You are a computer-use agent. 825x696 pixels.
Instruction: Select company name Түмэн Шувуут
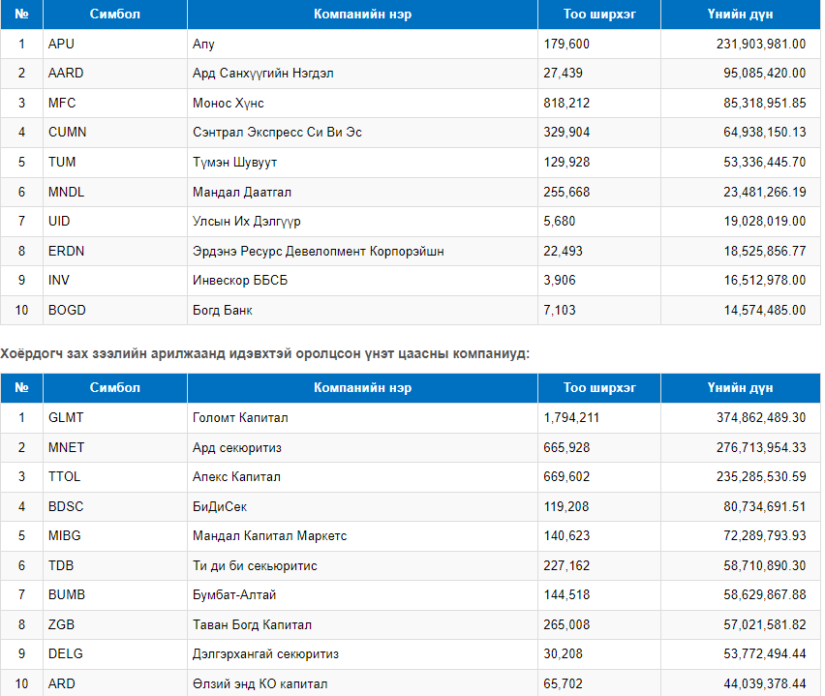pyautogui.click(x=234, y=162)
